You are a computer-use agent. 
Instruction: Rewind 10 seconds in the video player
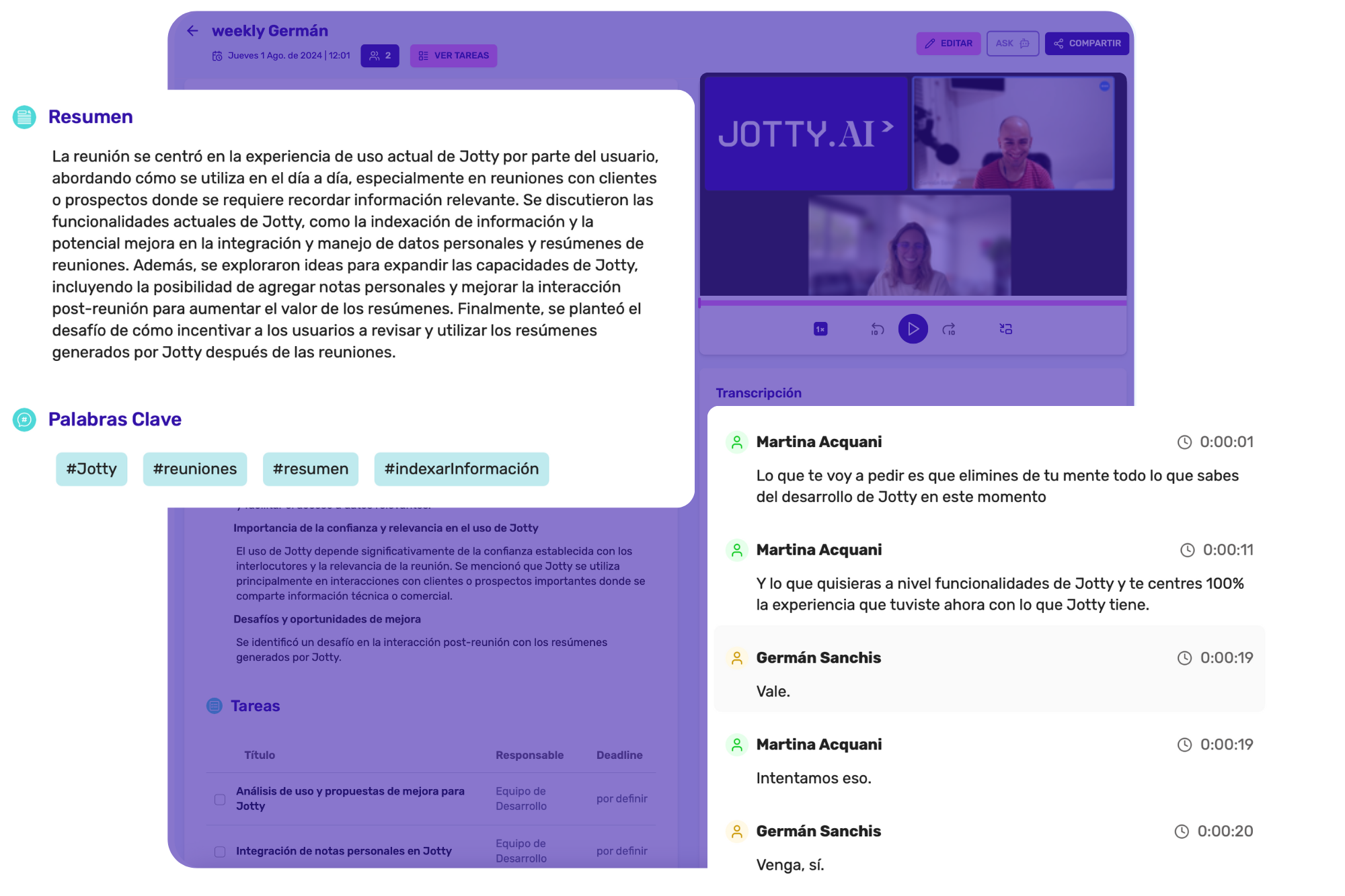[x=877, y=329]
